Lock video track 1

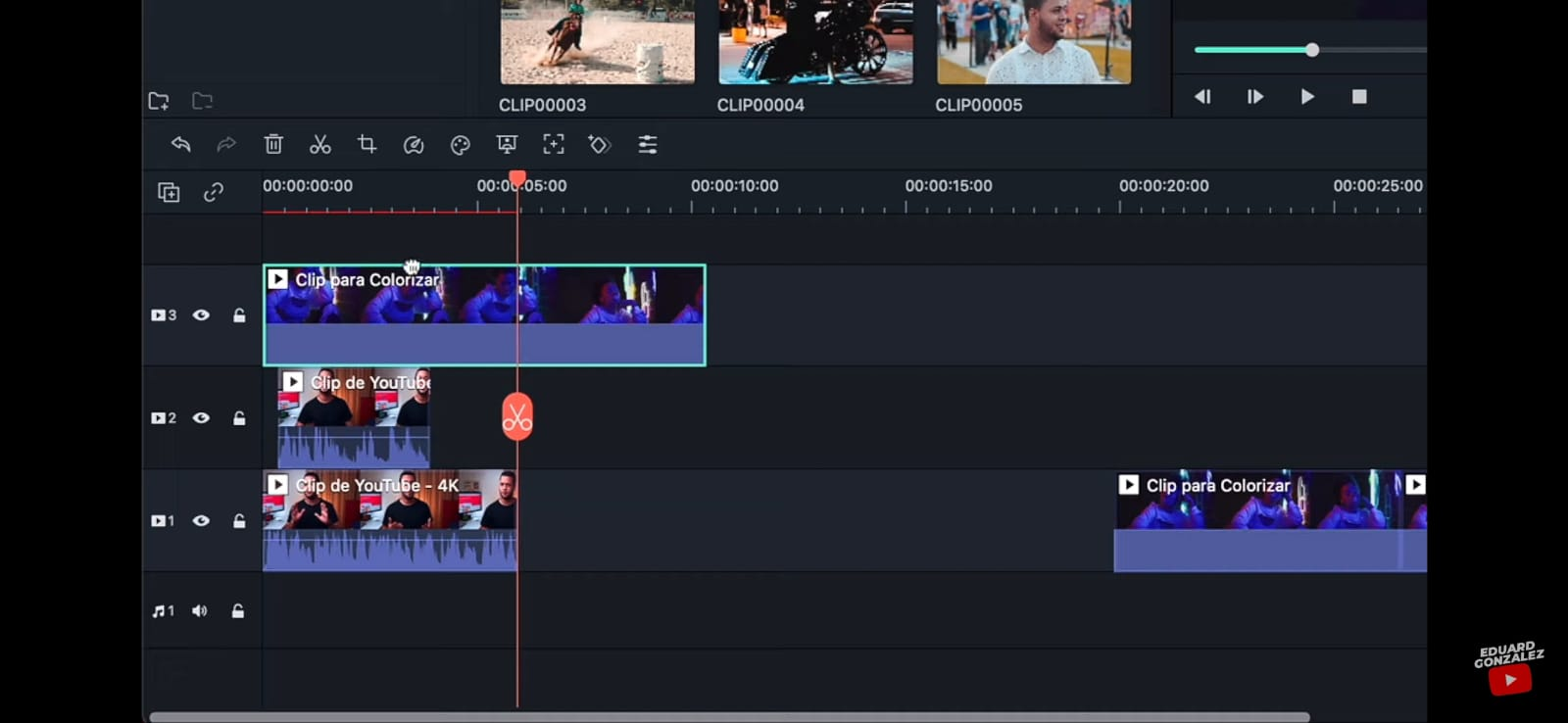pyautogui.click(x=239, y=521)
